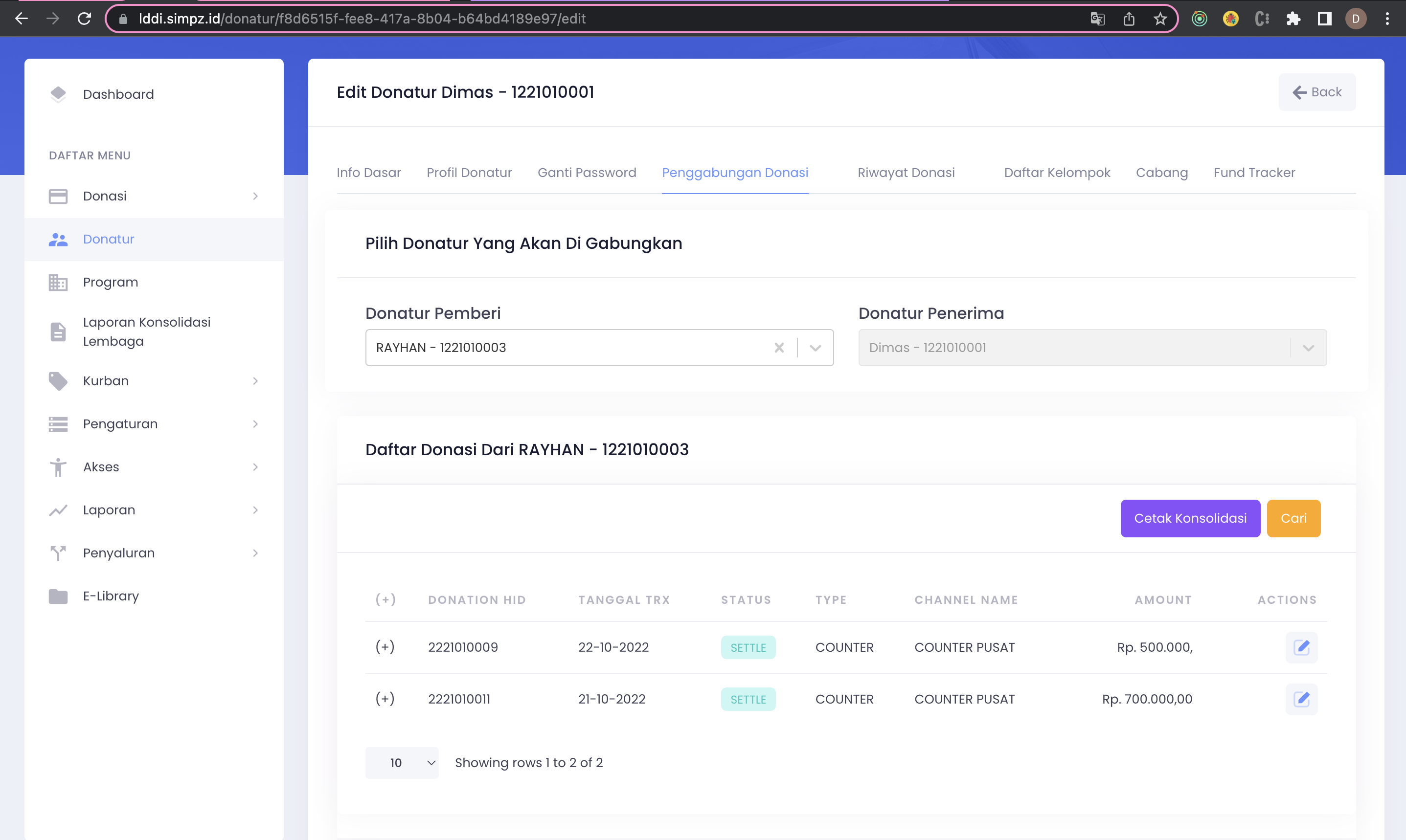The image size is (1406, 840).
Task: Expand row 2221010011 with plus toggle
Action: tap(385, 699)
